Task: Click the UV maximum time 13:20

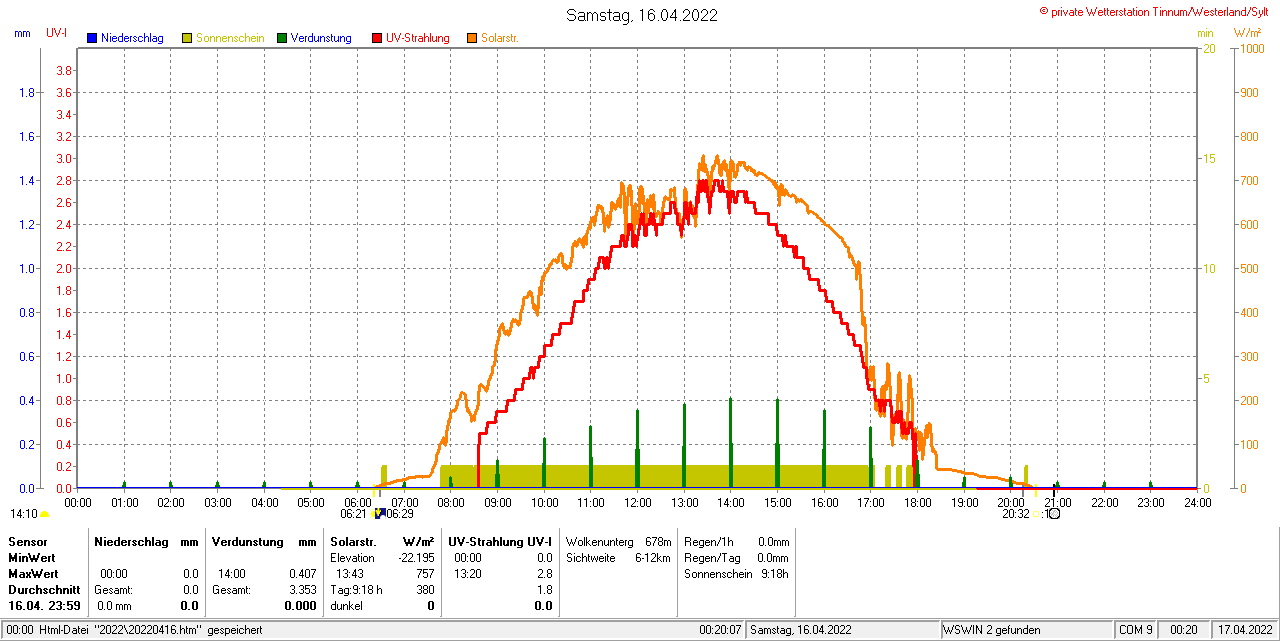Action: point(468,574)
